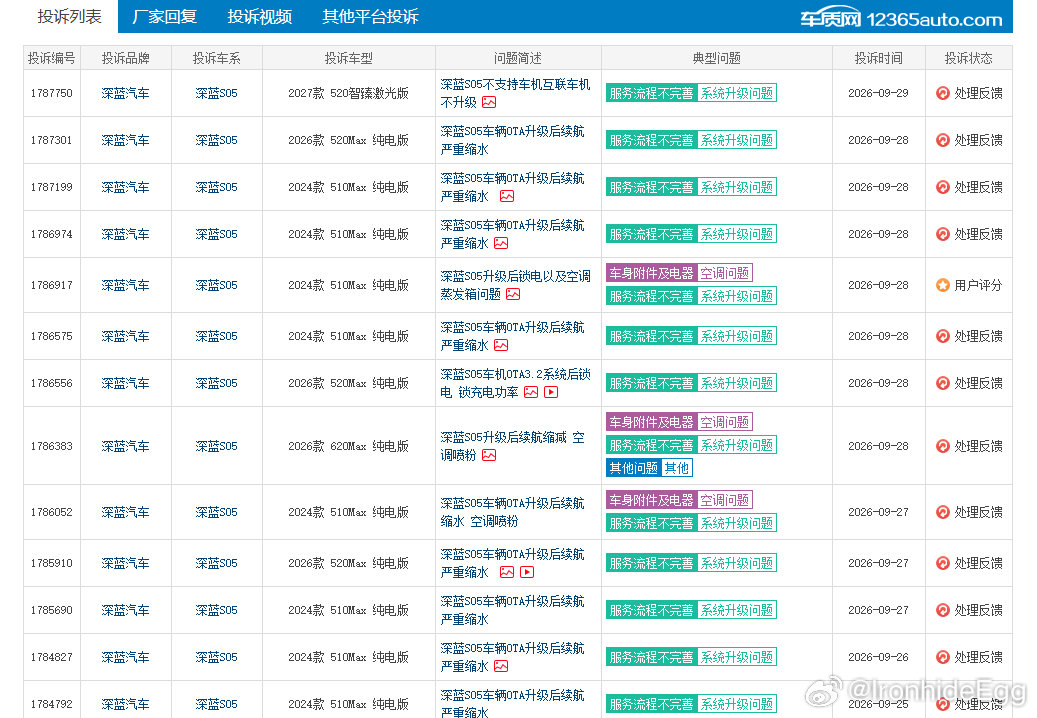Click the 投诉状态 column header

click(968, 58)
